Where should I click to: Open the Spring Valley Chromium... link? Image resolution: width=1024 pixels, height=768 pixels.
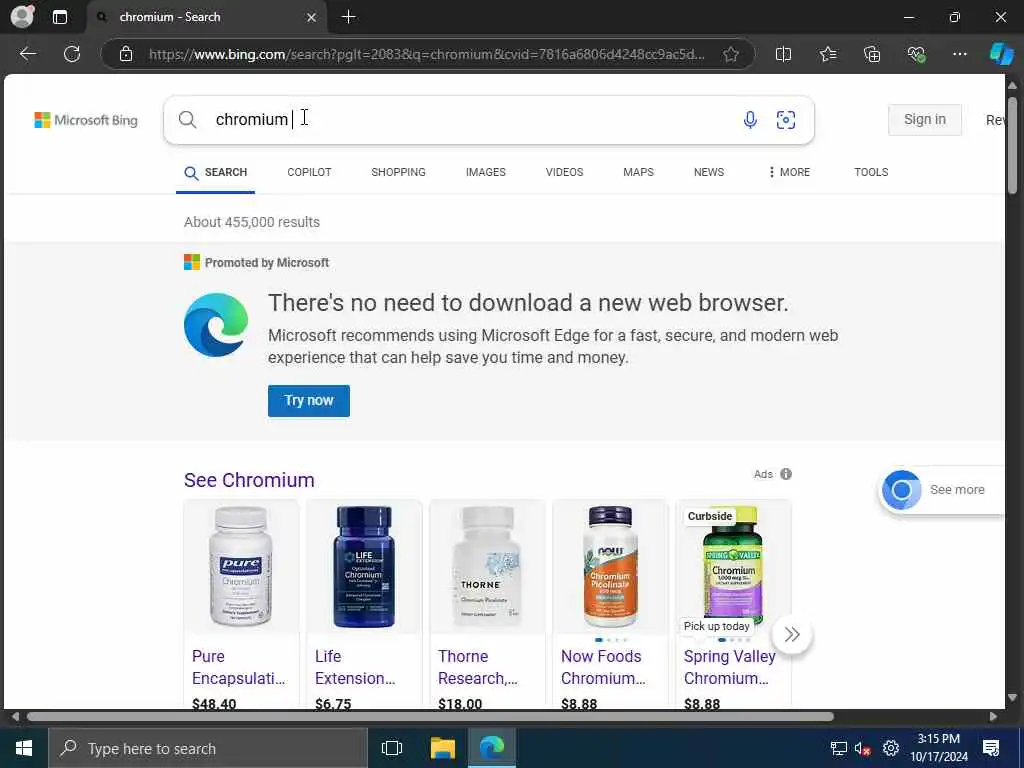pos(729,667)
